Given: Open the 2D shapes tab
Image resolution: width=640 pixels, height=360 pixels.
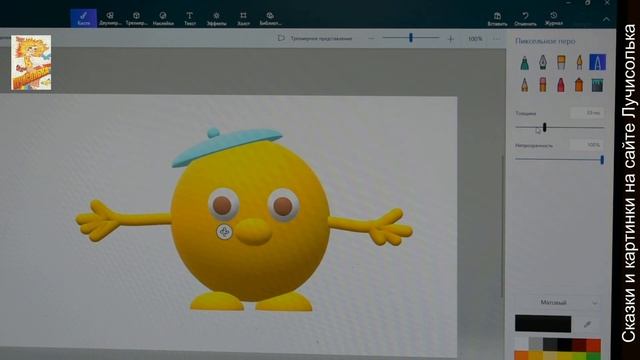Looking at the screenshot, I should (110, 18).
